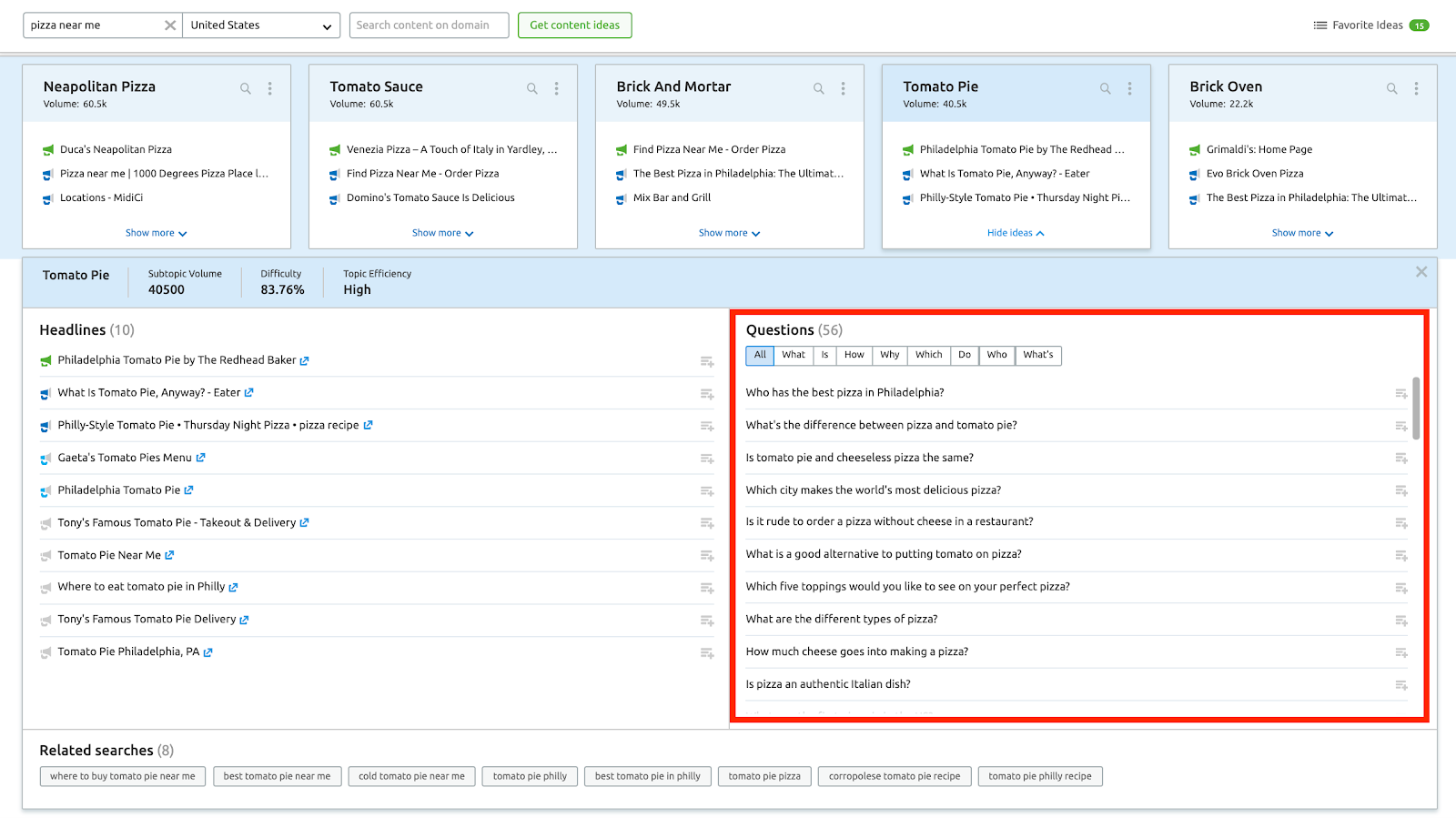The height and width of the screenshot is (818, 1456).
Task: Click the questions list scrollbar
Action: [x=1416, y=409]
